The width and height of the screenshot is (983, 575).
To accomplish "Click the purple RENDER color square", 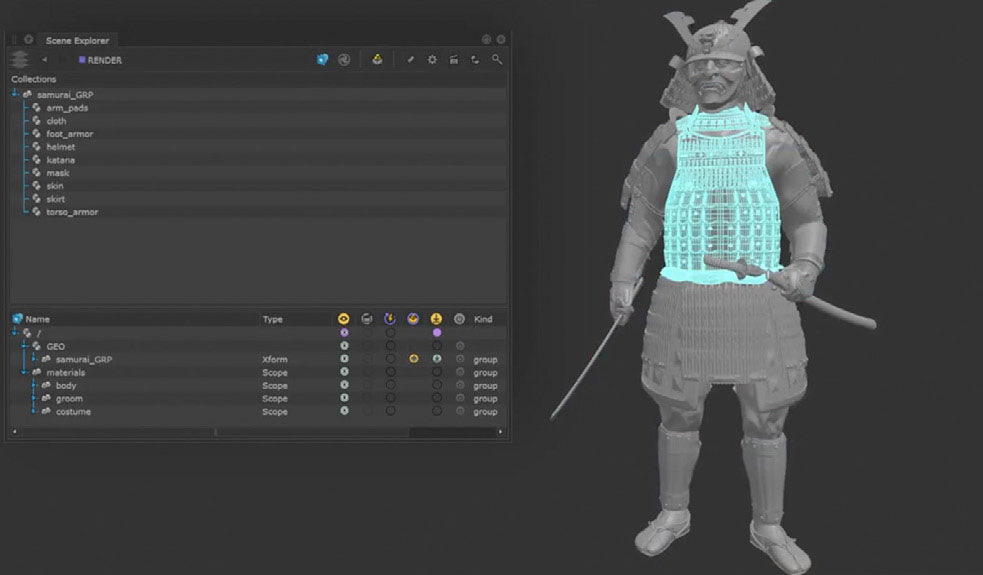I will (x=82, y=60).
